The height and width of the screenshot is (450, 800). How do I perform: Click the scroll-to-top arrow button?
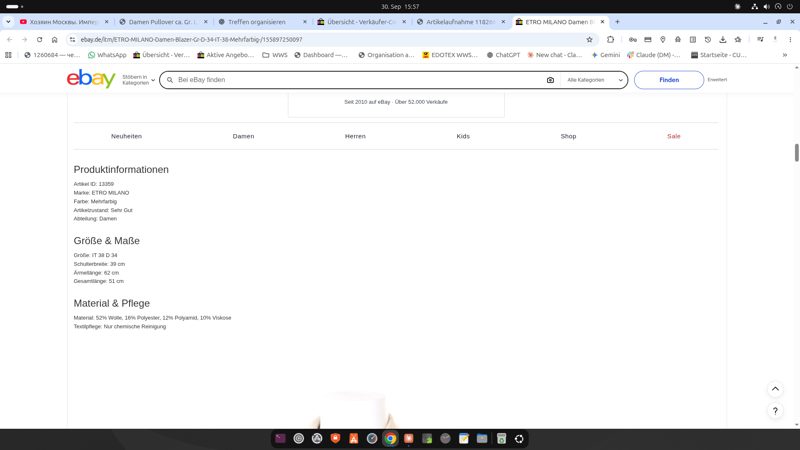pos(775,389)
